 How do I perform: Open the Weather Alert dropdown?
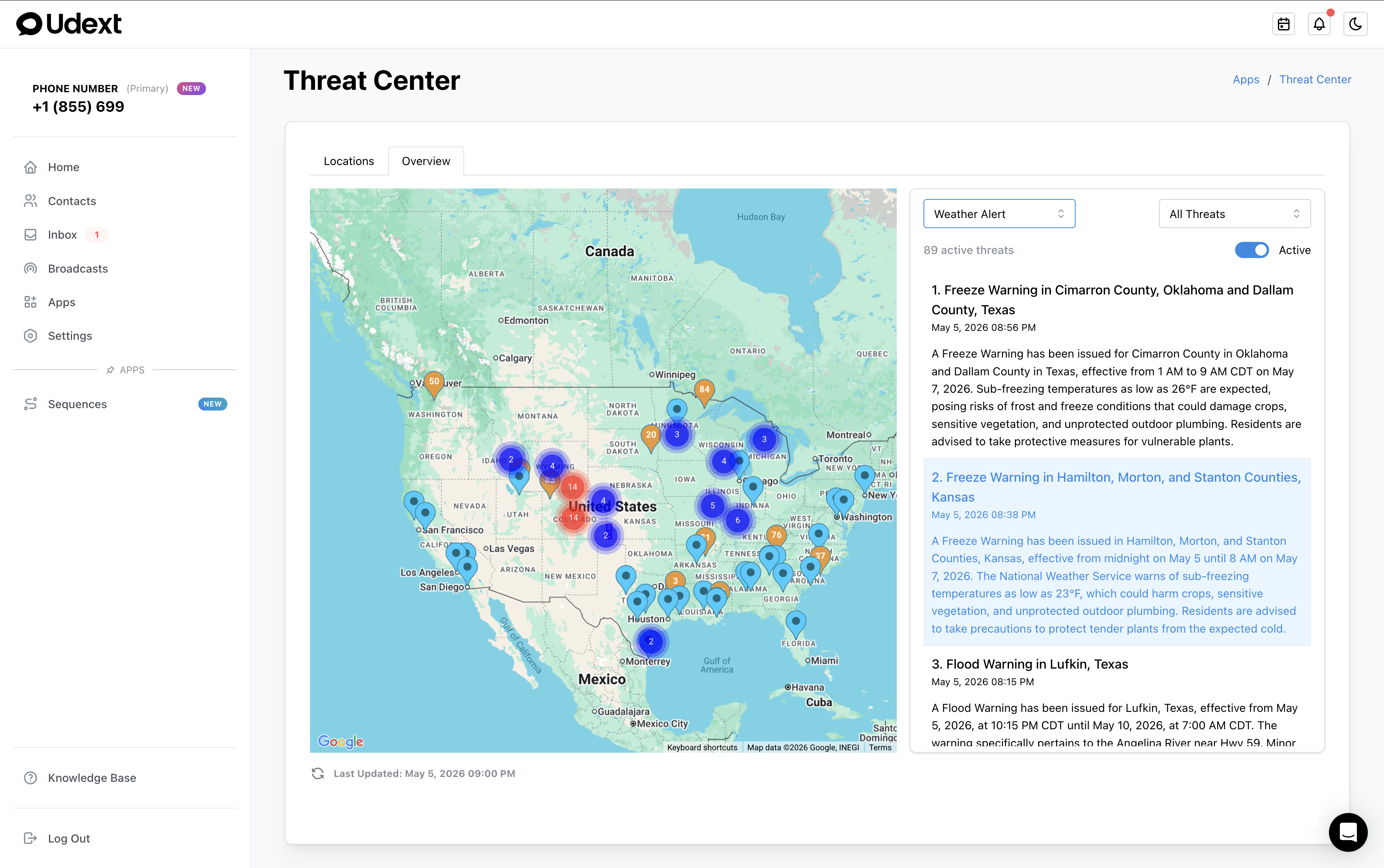999,214
